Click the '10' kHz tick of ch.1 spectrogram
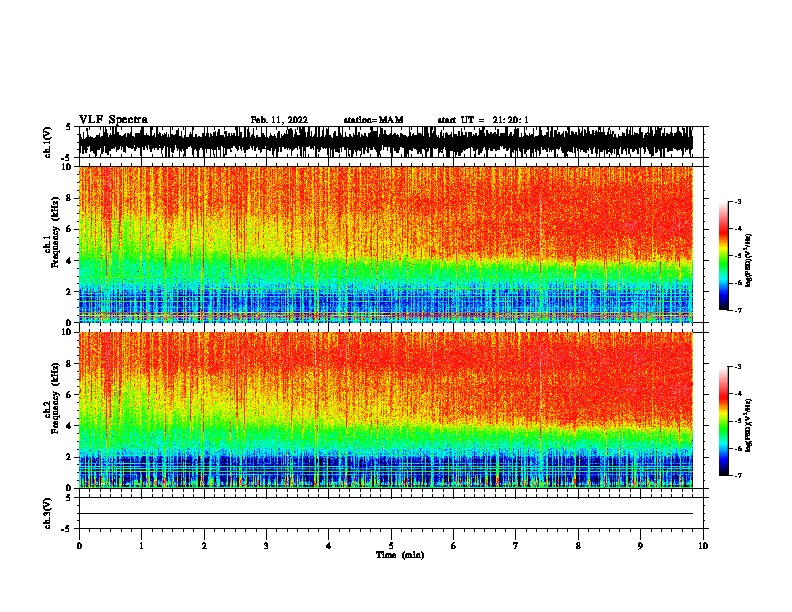This screenshot has height=612, width=792. [67, 167]
